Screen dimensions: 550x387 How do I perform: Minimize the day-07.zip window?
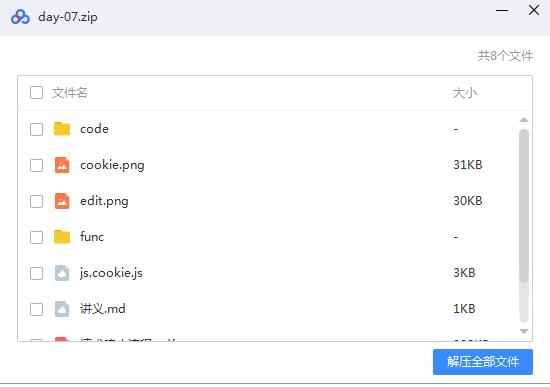point(502,11)
